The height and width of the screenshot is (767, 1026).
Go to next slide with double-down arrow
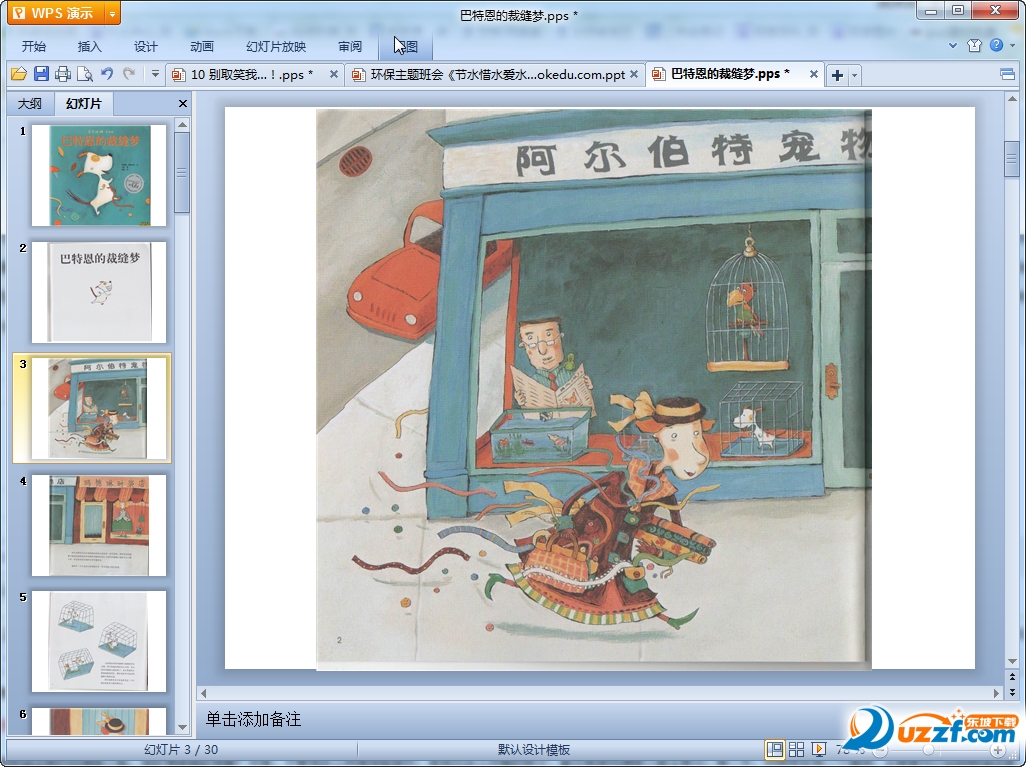1012,691
